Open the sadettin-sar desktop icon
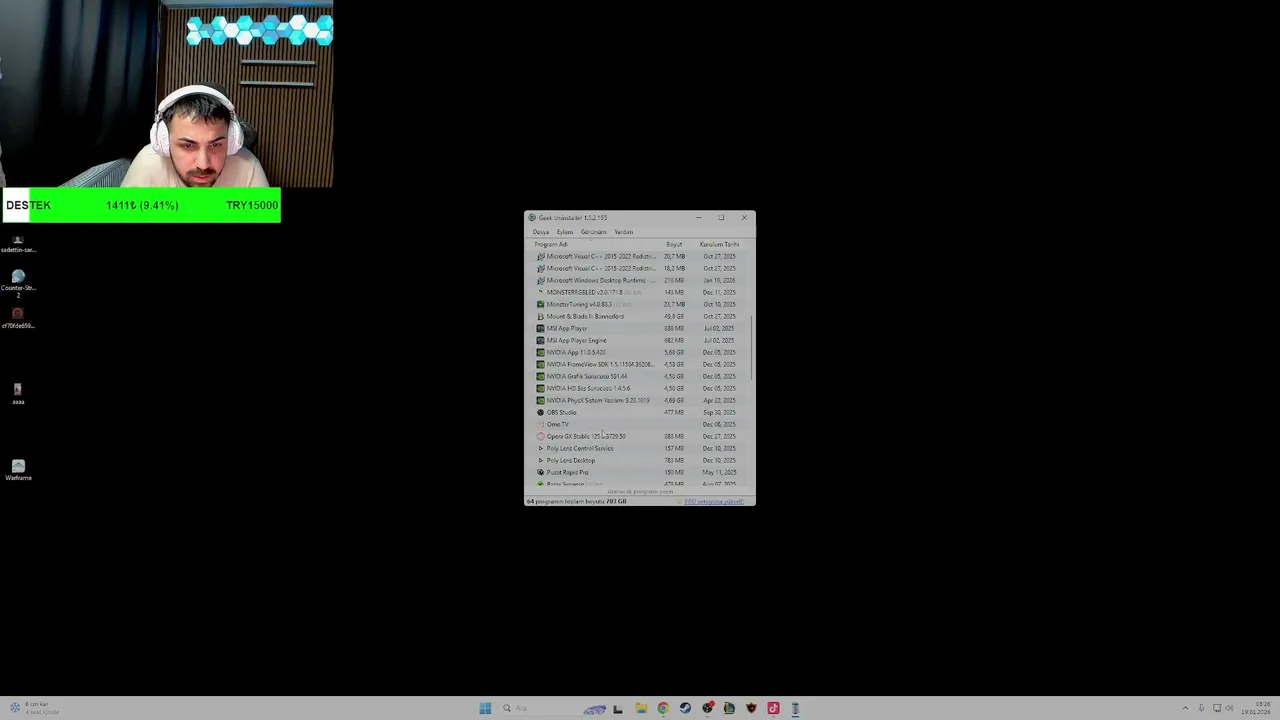 [18, 244]
